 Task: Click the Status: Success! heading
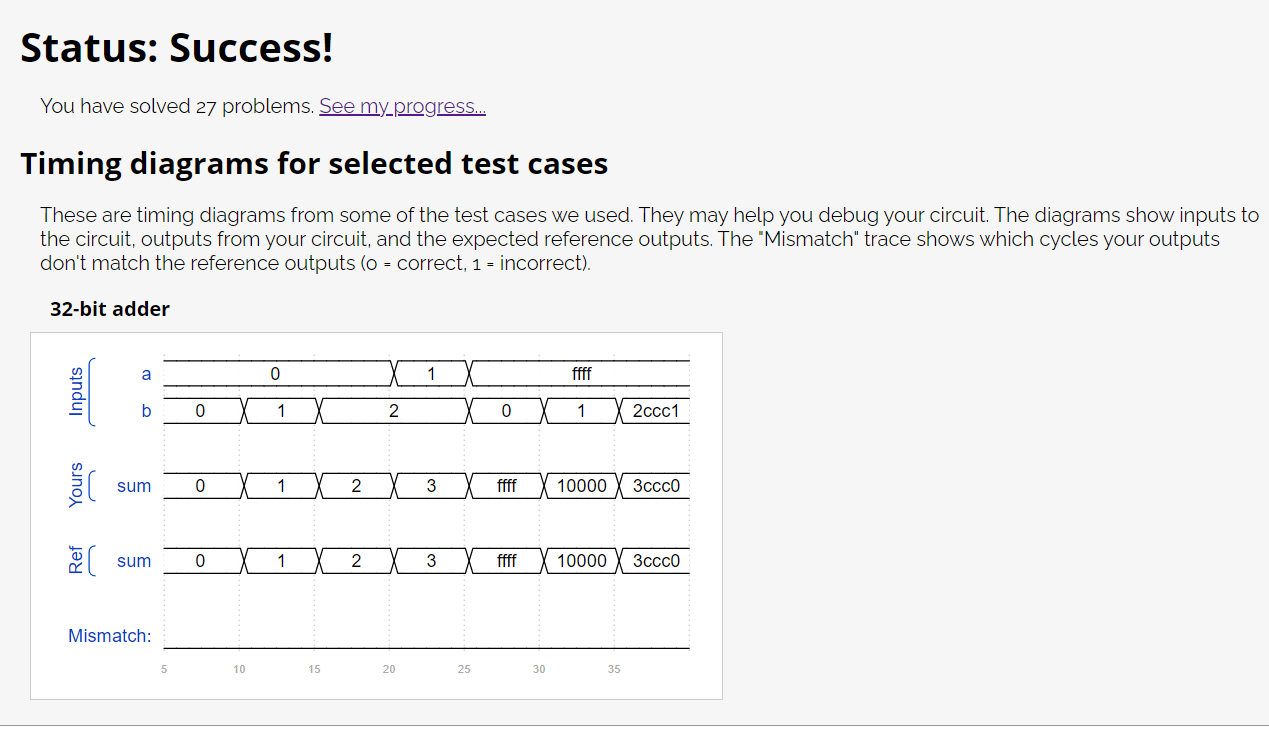pyautogui.click(x=177, y=47)
